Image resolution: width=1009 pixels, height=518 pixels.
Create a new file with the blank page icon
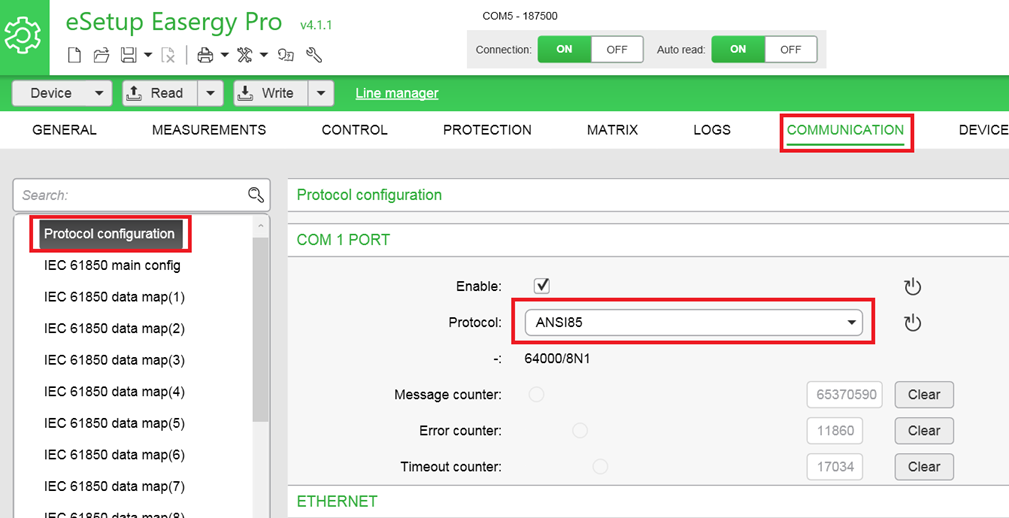click(x=75, y=55)
